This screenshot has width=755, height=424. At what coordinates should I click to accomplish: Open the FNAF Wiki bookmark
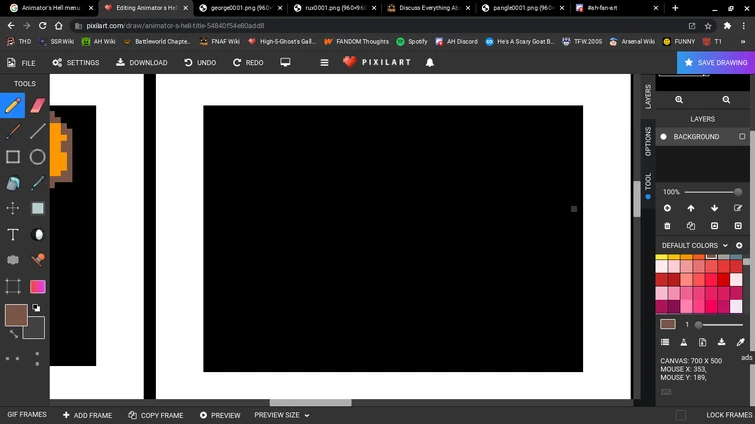(x=220, y=41)
